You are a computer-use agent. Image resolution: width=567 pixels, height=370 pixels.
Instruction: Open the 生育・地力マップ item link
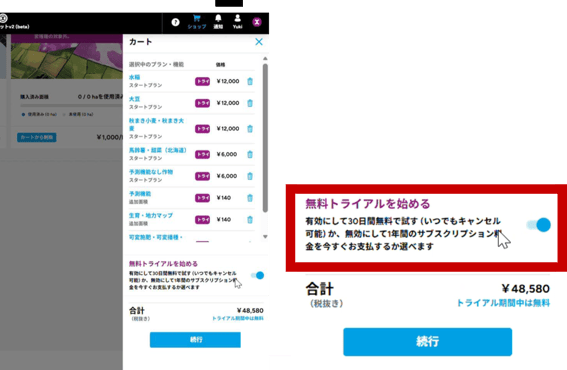click(151, 216)
